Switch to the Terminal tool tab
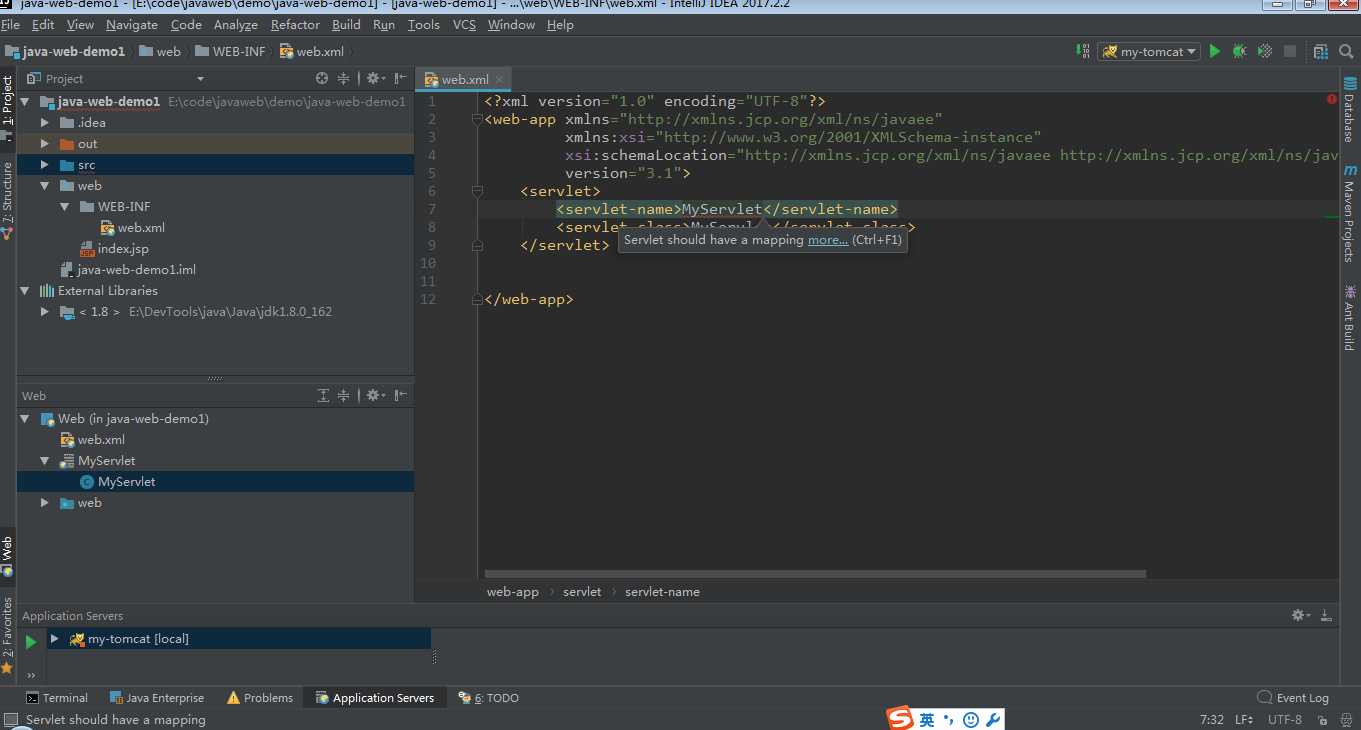Viewport: 1361px width, 730px height. (57, 698)
